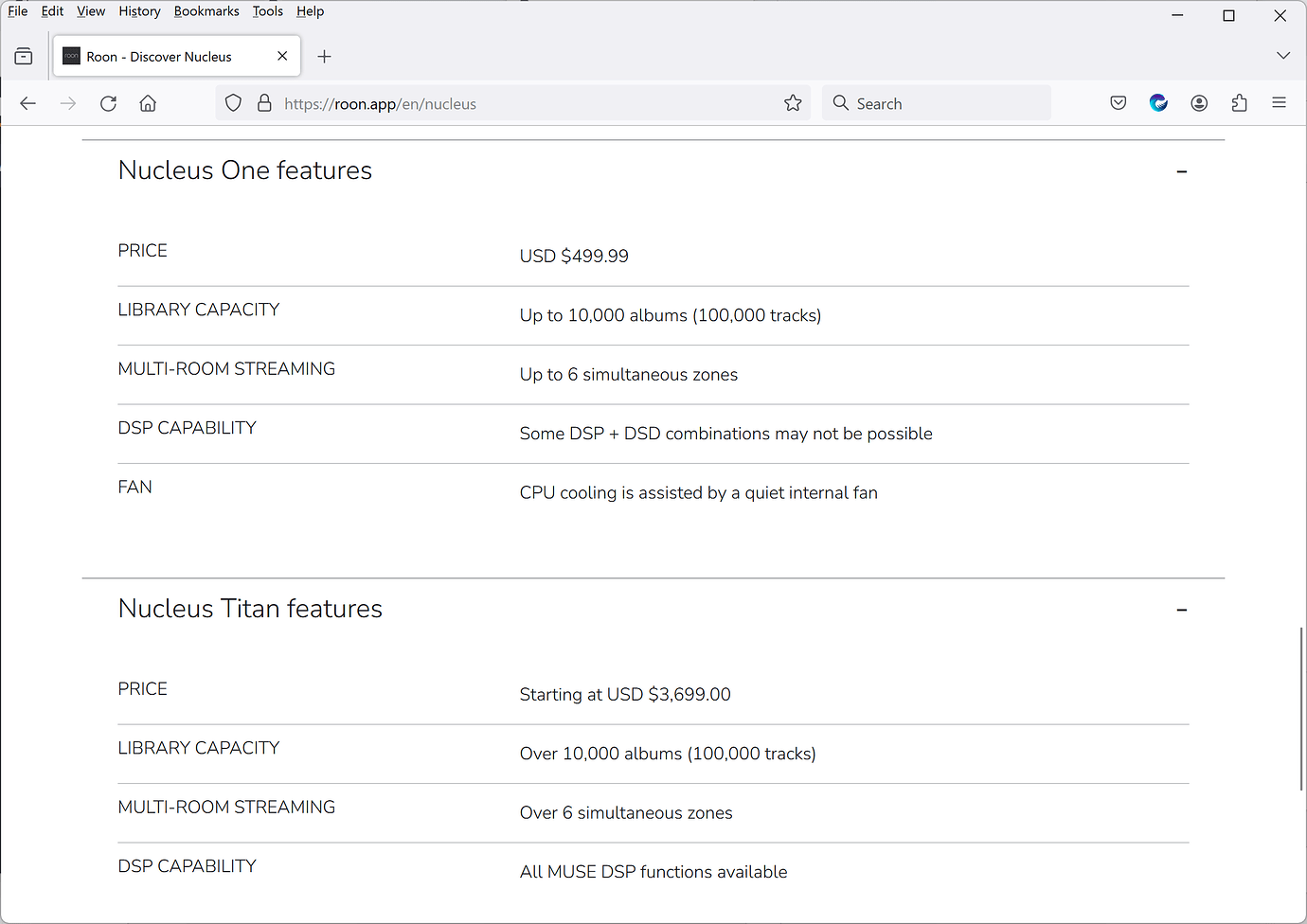Click inside the Search field
Viewport: 1307px width, 924px height.
tap(936, 103)
